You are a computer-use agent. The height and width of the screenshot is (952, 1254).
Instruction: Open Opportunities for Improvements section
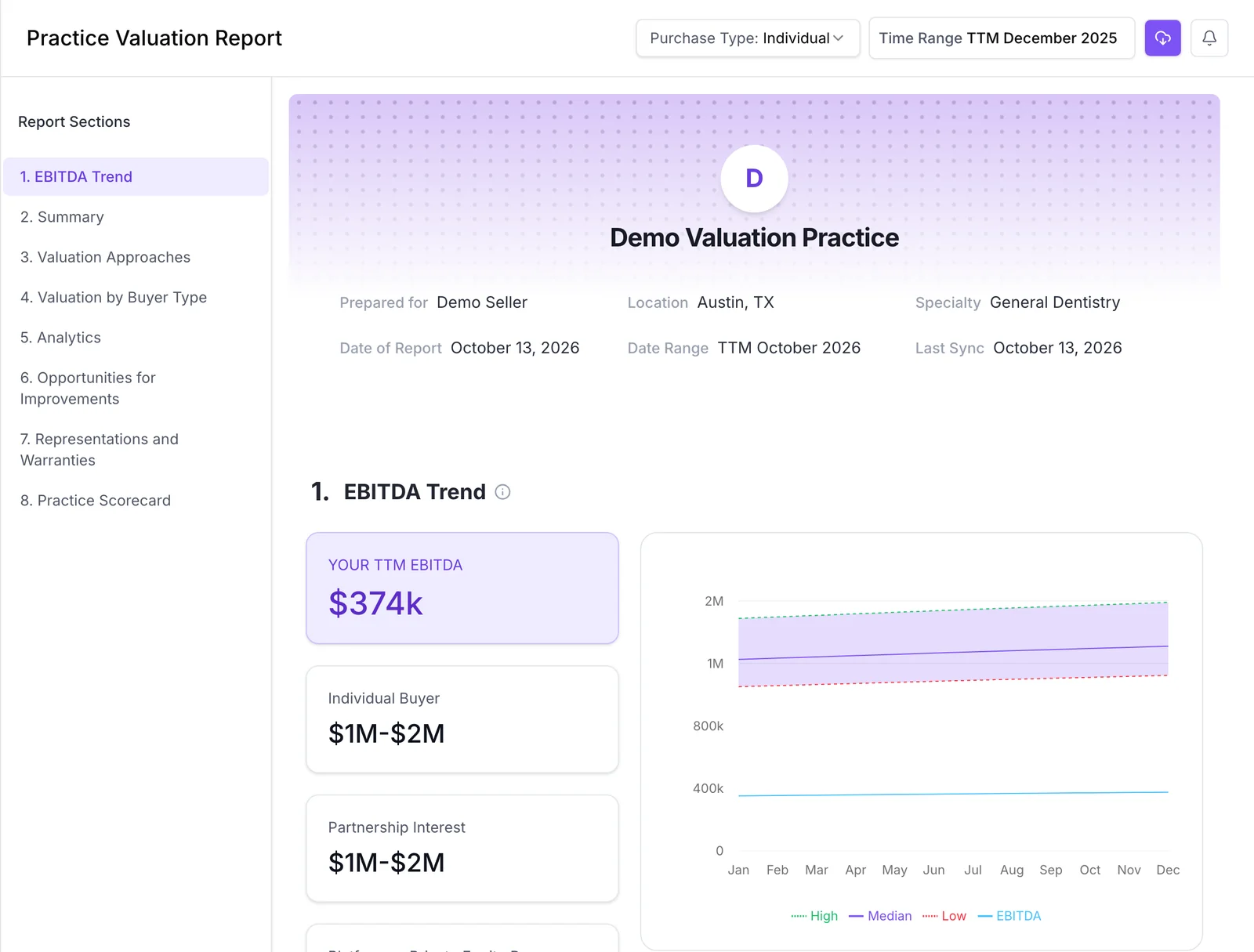pos(88,388)
